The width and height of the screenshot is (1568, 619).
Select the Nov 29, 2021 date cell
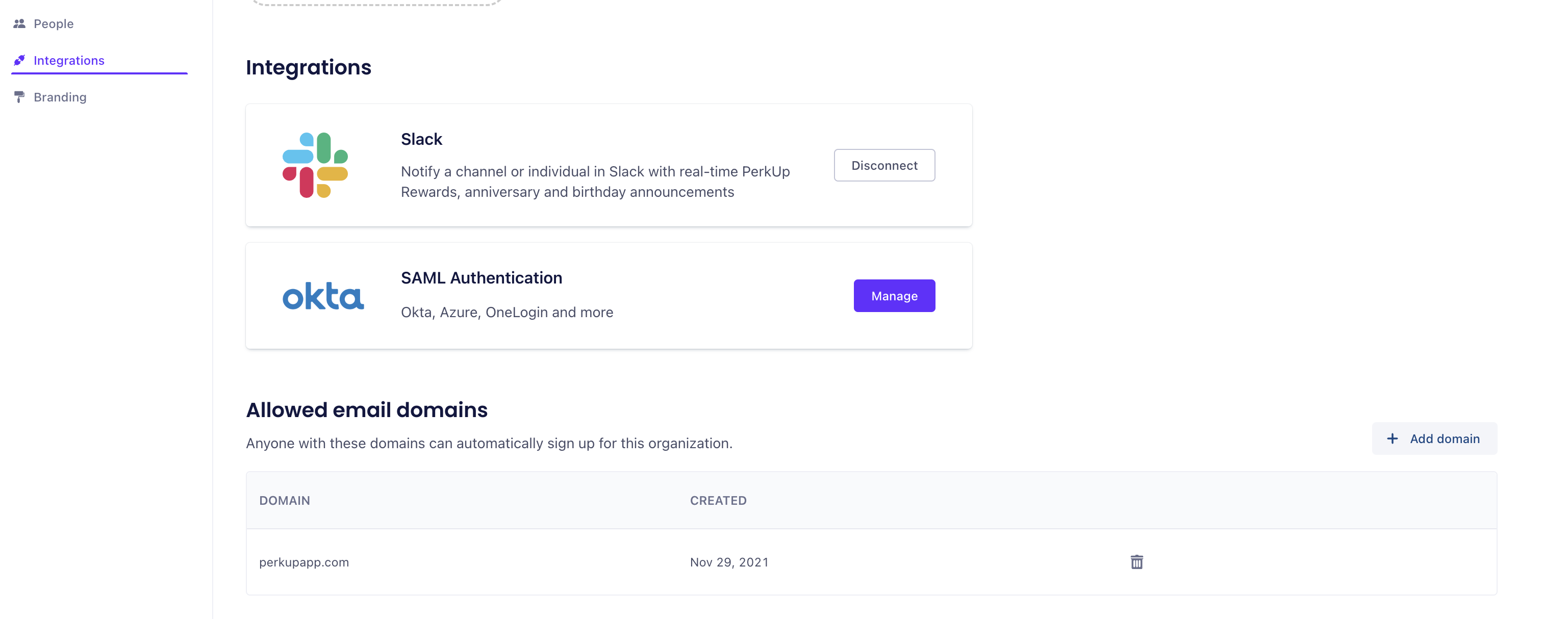click(x=728, y=562)
